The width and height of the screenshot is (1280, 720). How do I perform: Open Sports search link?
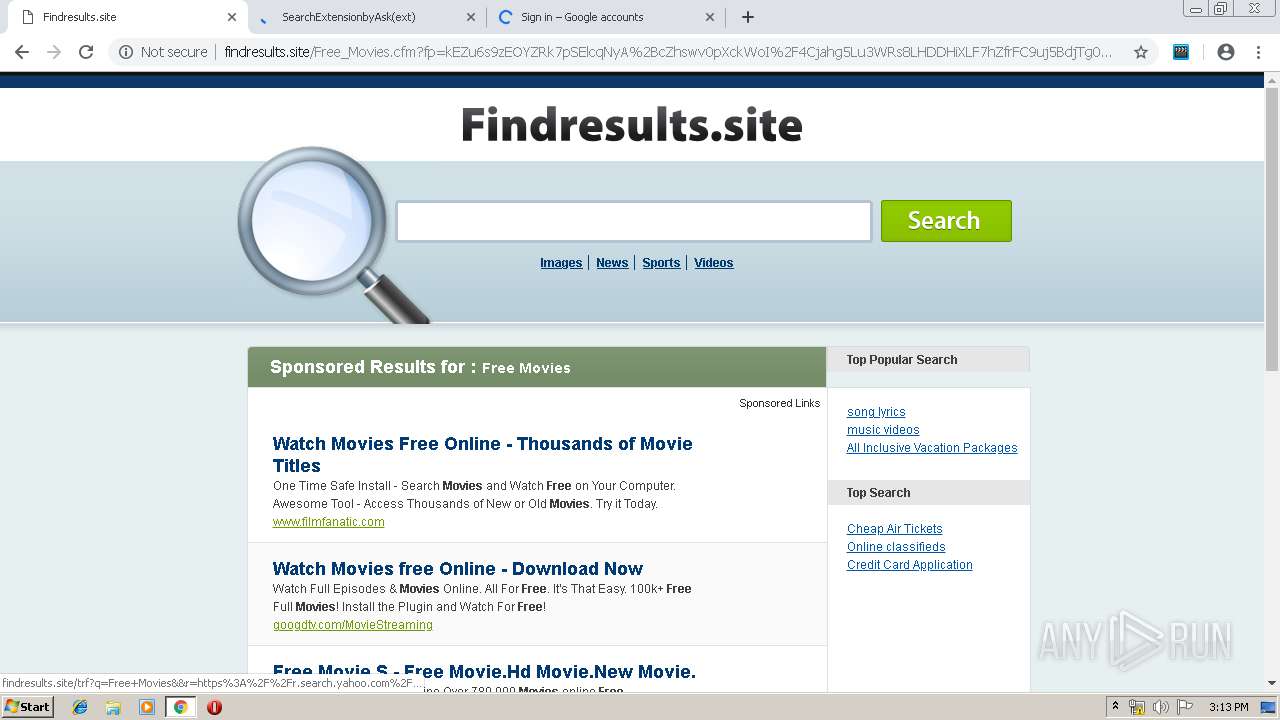click(x=661, y=263)
